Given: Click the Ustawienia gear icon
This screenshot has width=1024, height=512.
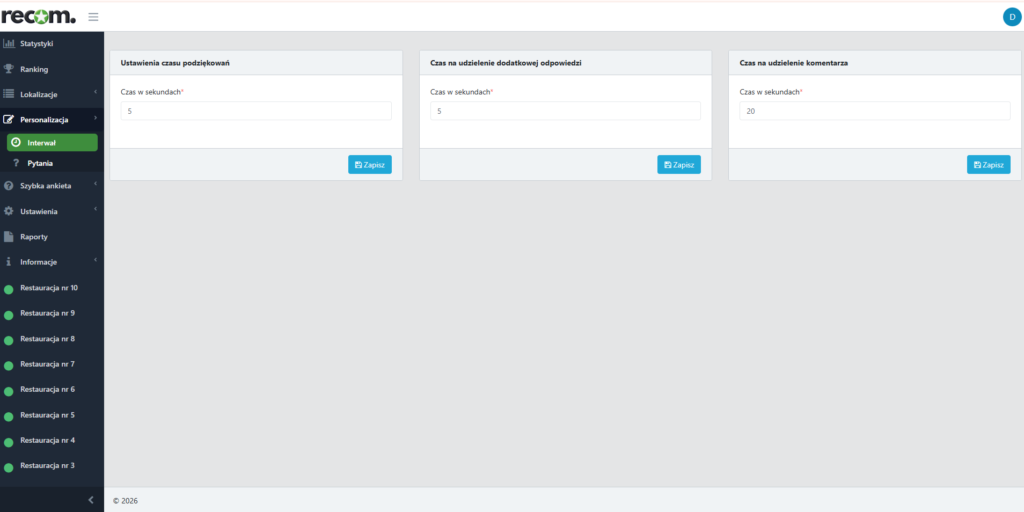Looking at the screenshot, I should [x=9, y=212].
